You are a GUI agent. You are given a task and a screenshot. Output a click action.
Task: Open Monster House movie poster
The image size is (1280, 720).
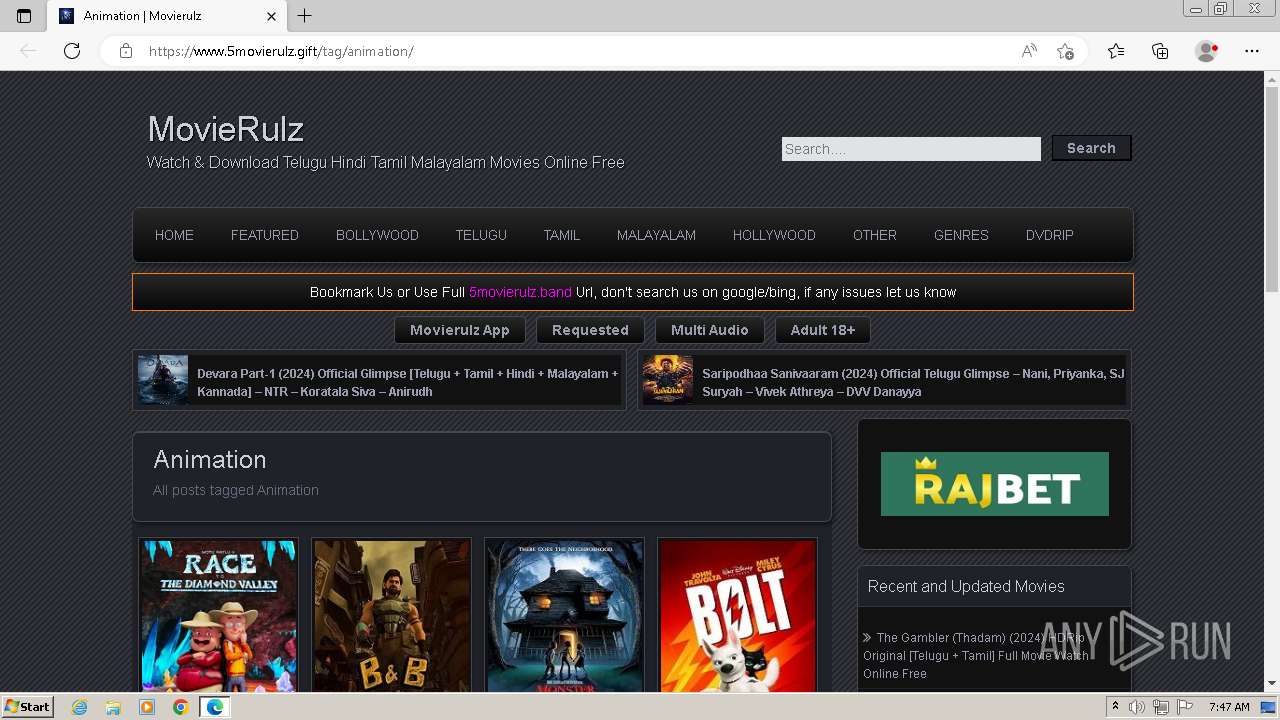point(564,616)
